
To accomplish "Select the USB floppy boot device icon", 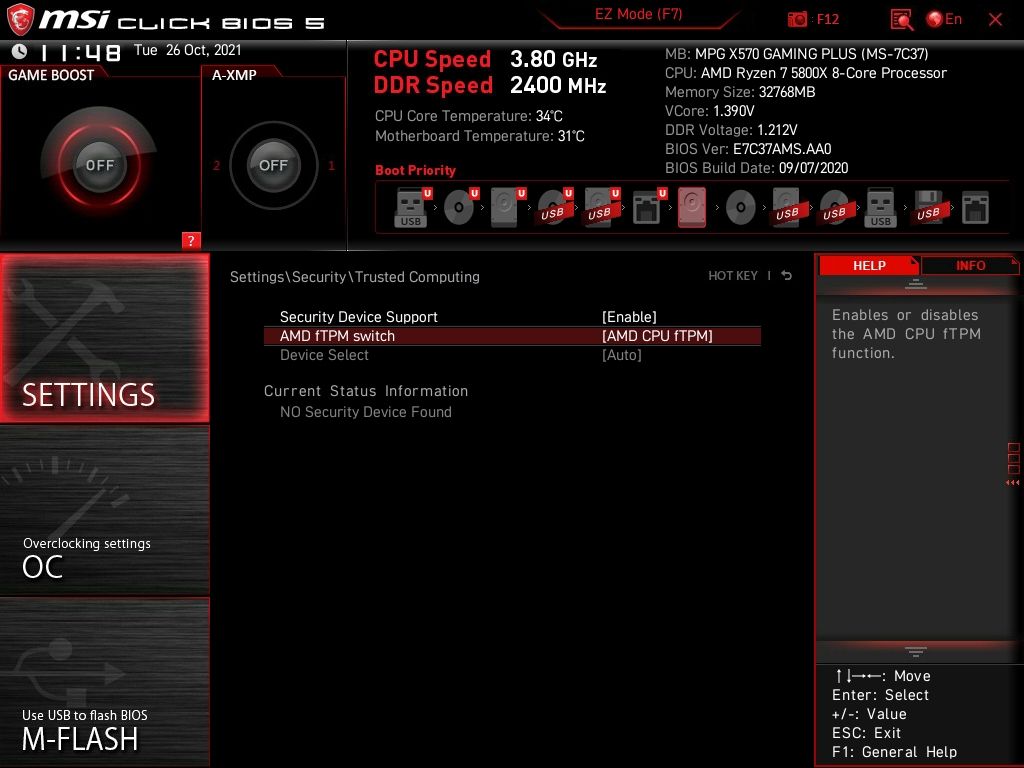I will point(928,207).
